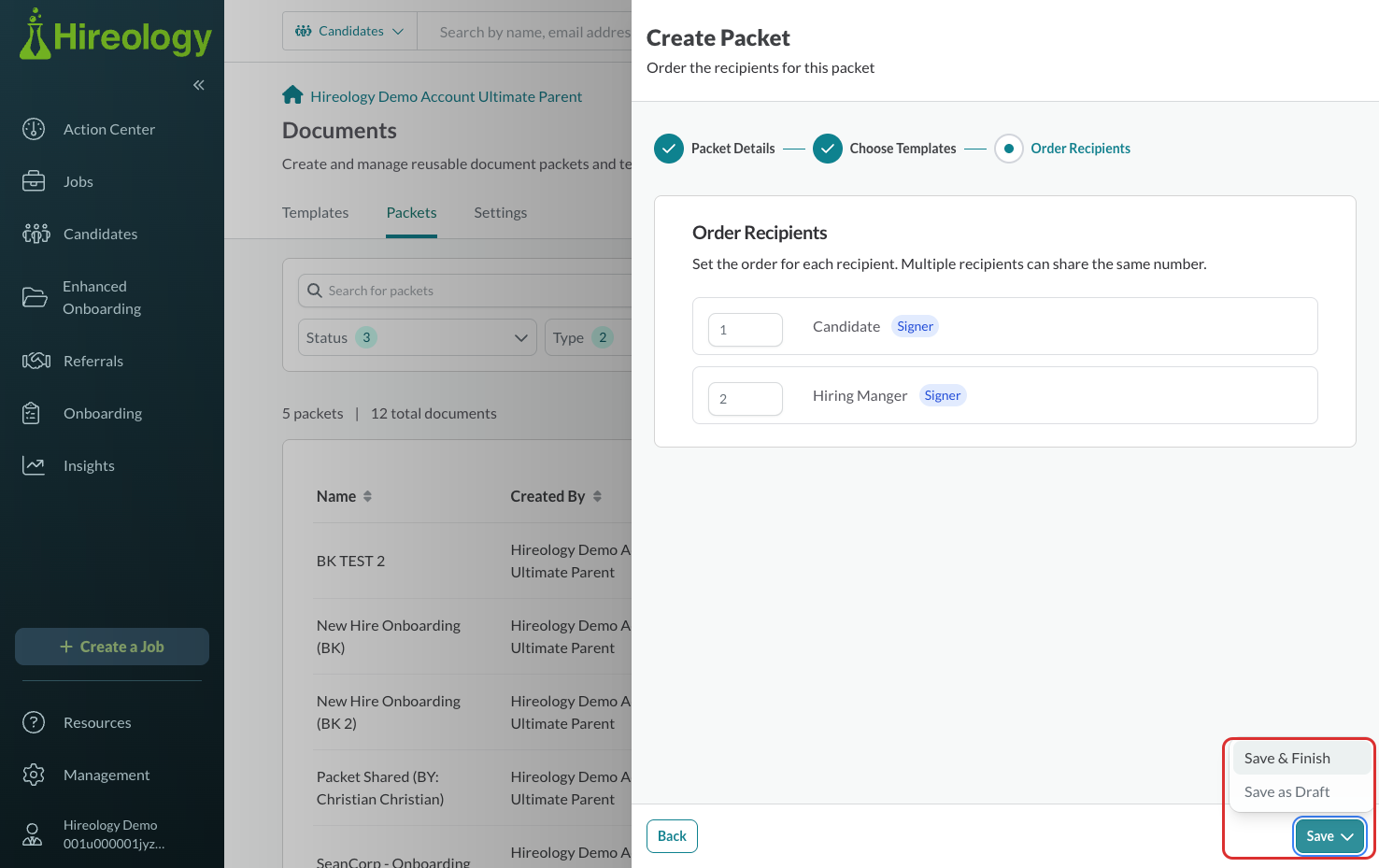Click the '5 packets' count text
The image size is (1379, 868).
[x=312, y=413]
